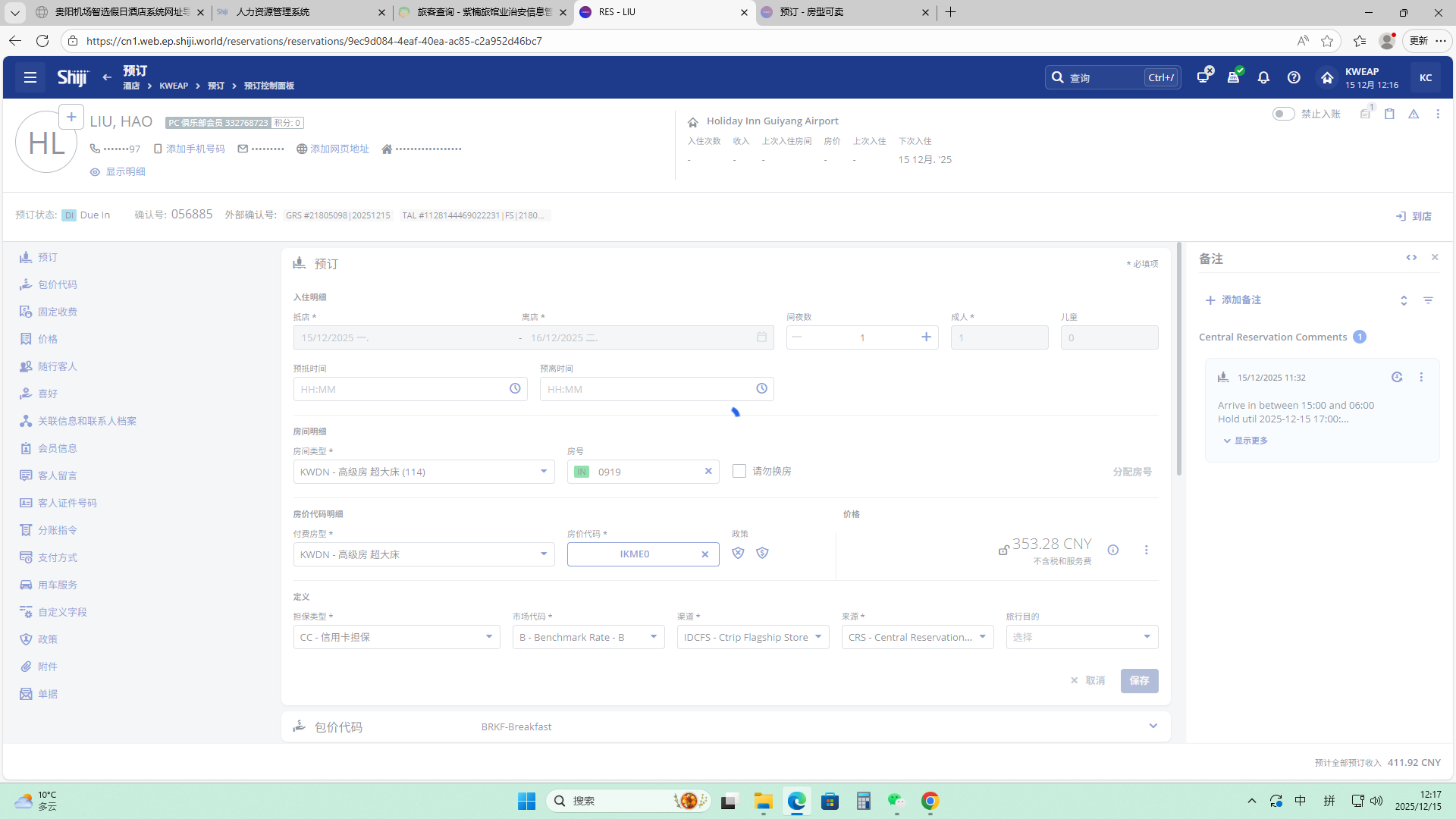Expand the 包价代码 section
Image resolution: width=1456 pixels, height=819 pixels.
click(x=1153, y=726)
